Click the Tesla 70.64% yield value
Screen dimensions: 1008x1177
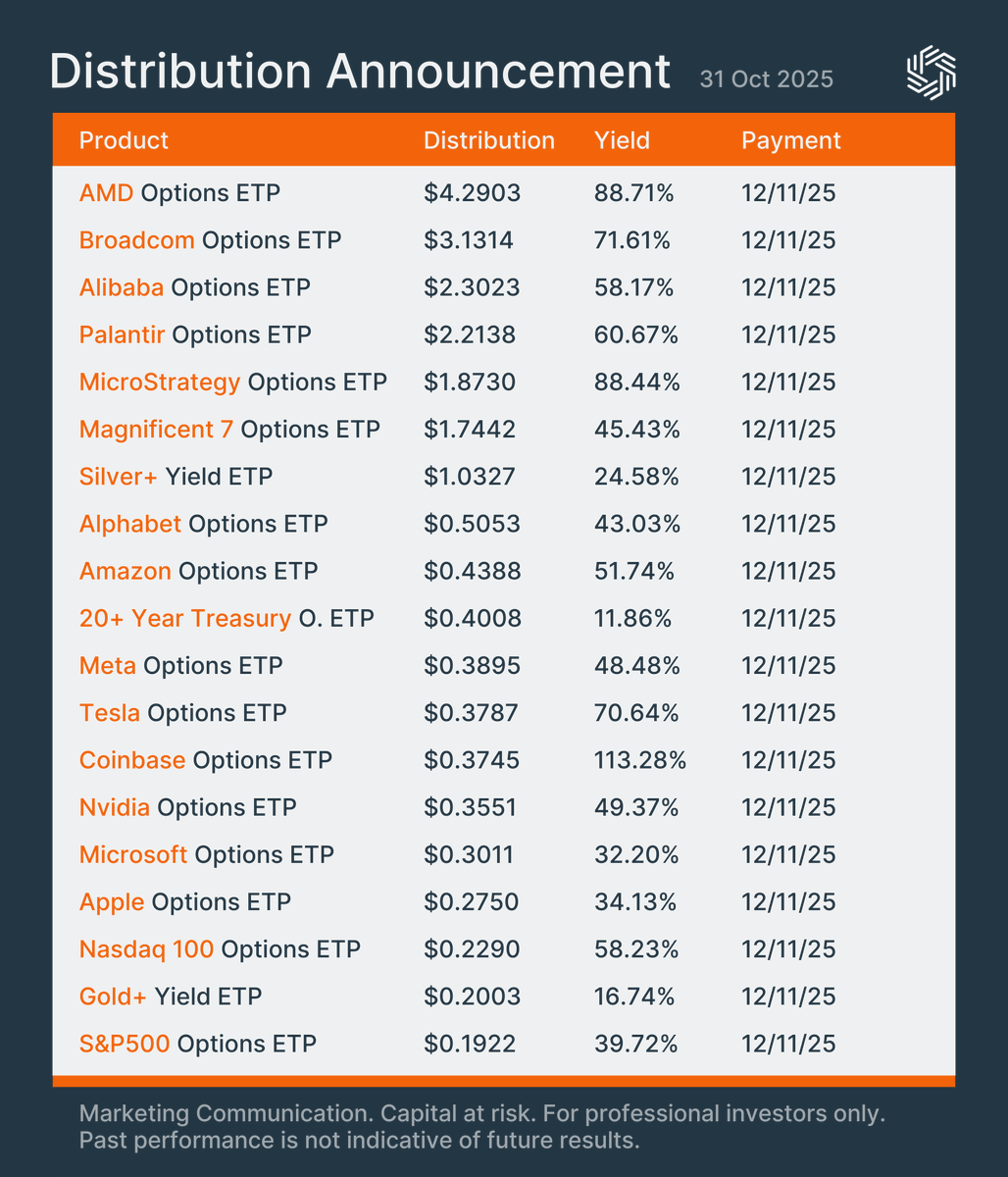point(636,713)
